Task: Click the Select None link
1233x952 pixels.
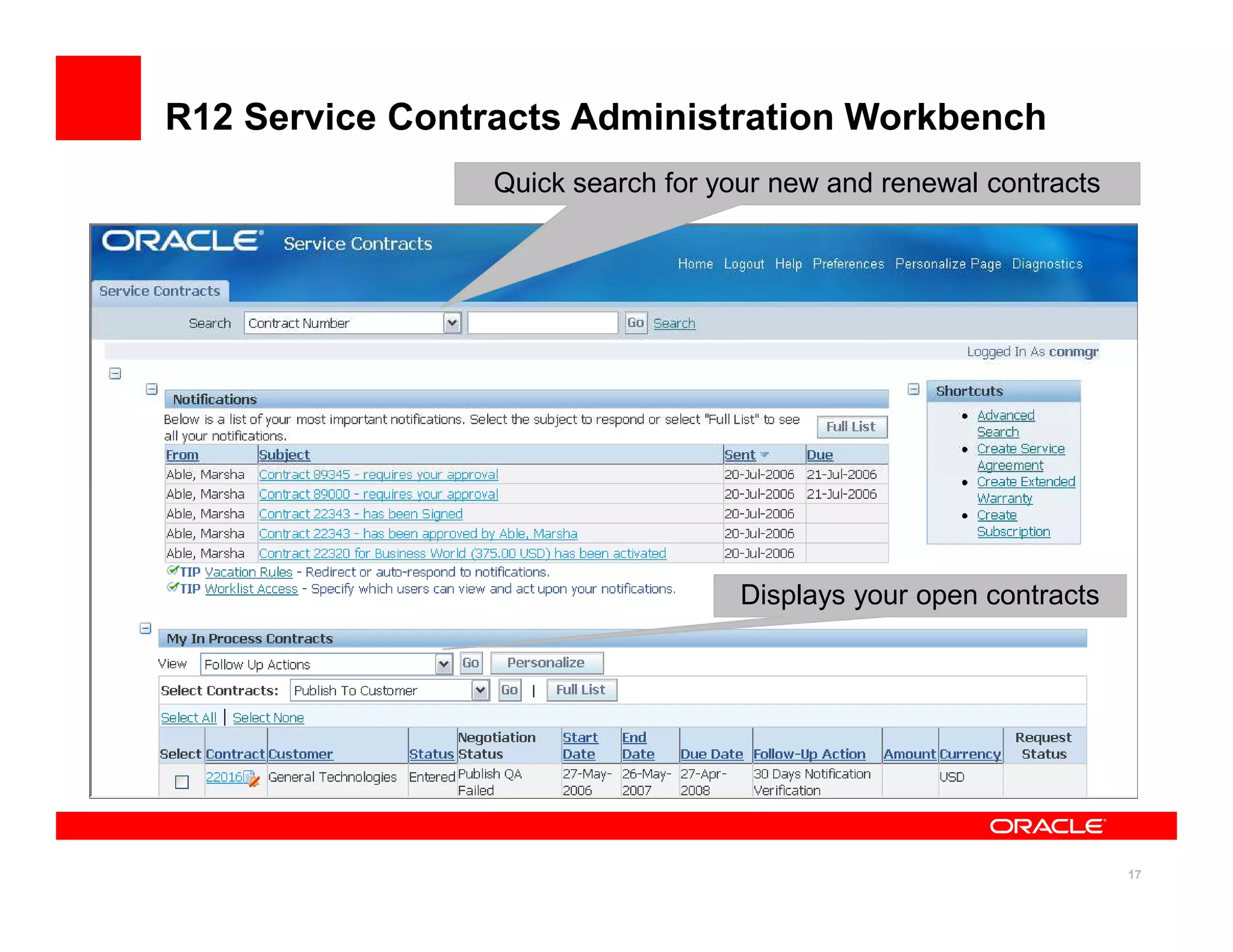Action: [269, 718]
